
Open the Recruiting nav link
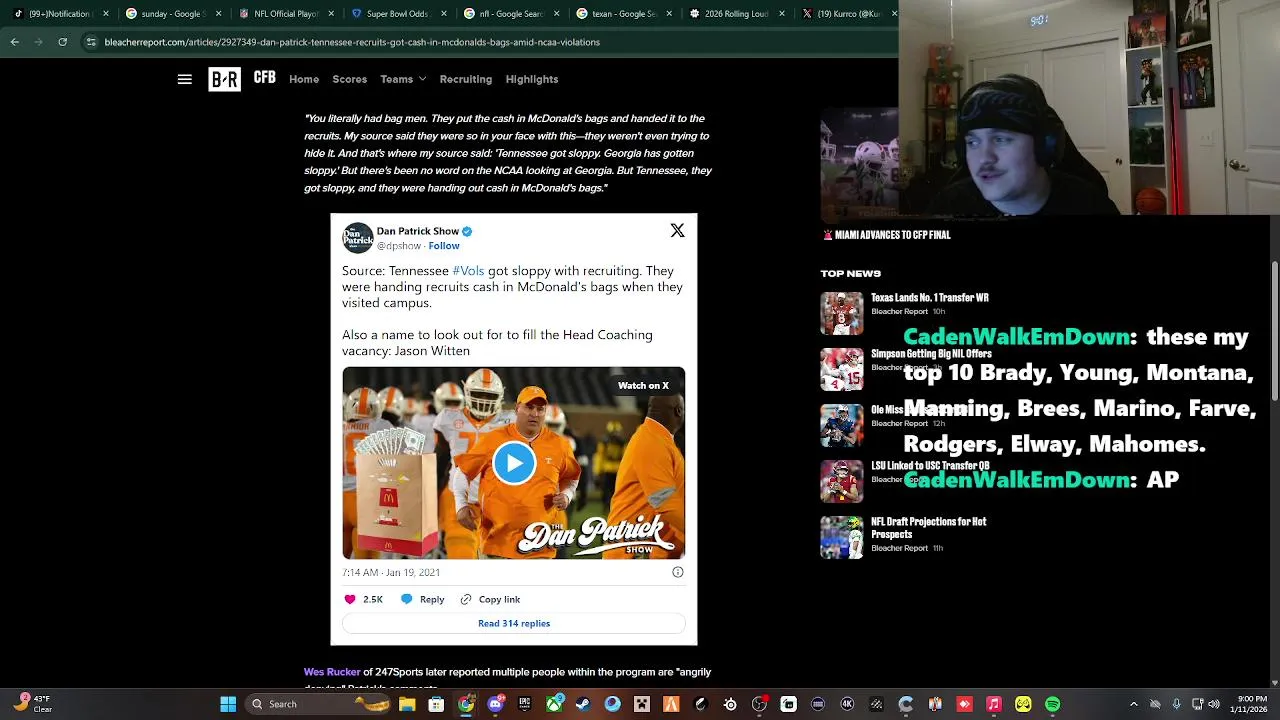point(466,79)
